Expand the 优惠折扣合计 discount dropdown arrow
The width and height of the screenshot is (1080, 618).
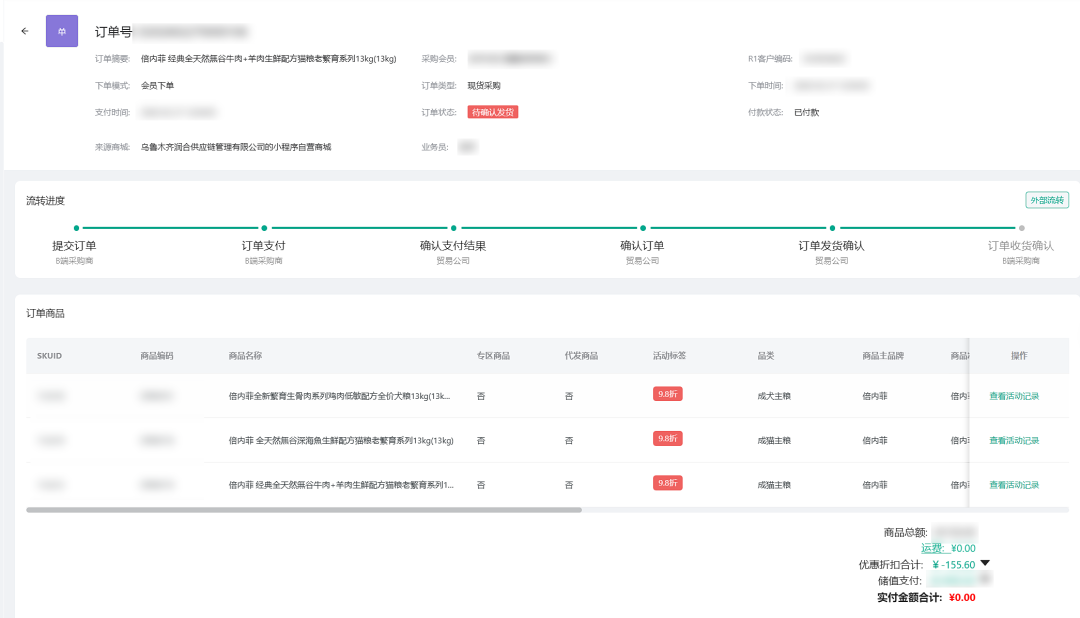pyautogui.click(x=985, y=563)
